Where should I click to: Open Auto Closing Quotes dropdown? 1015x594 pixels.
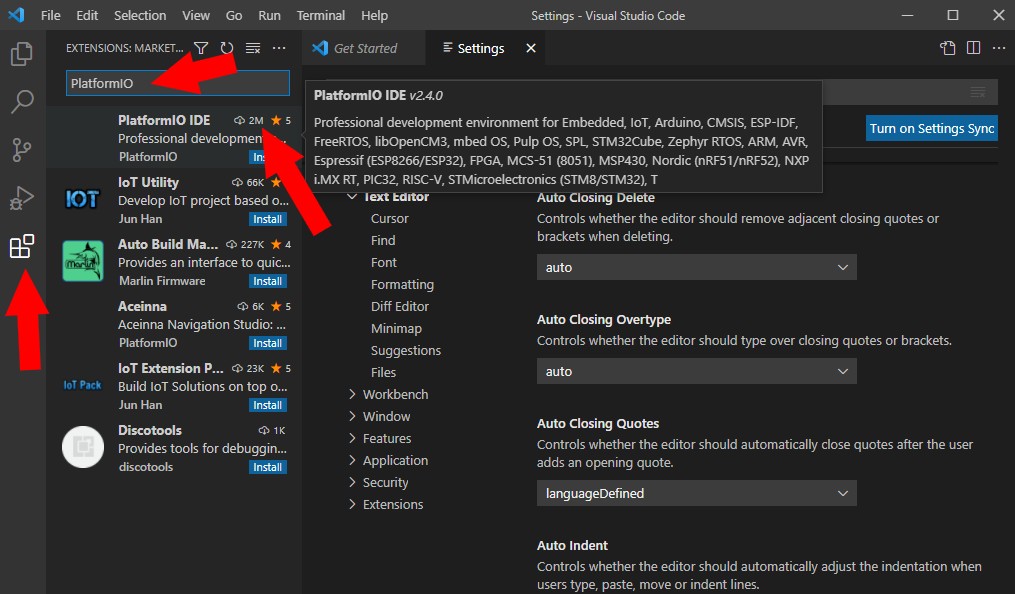click(697, 493)
